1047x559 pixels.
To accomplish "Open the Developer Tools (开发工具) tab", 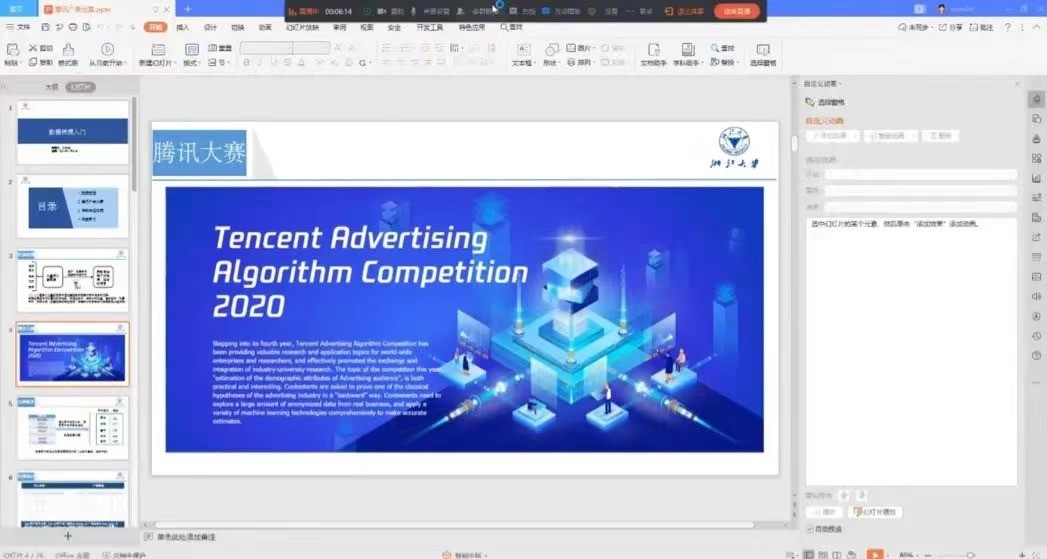I will (429, 27).
